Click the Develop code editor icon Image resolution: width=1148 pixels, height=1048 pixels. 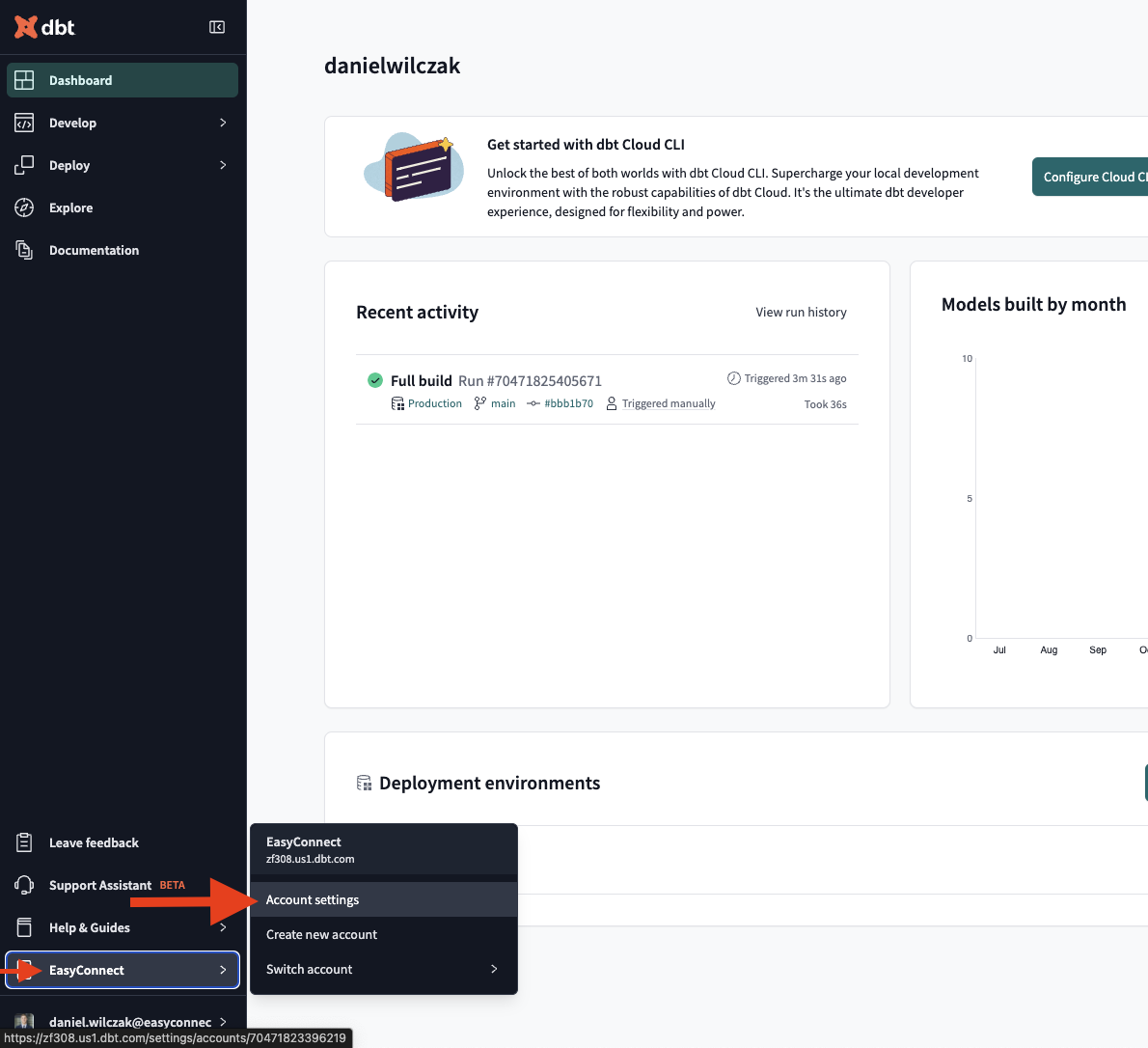[24, 123]
